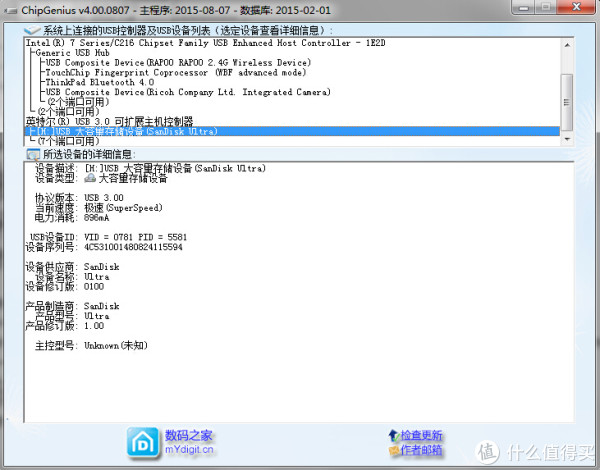Select TouchChip Fingerprint Coprocessor entry
Screen dimensions: 600x470
point(176,72)
